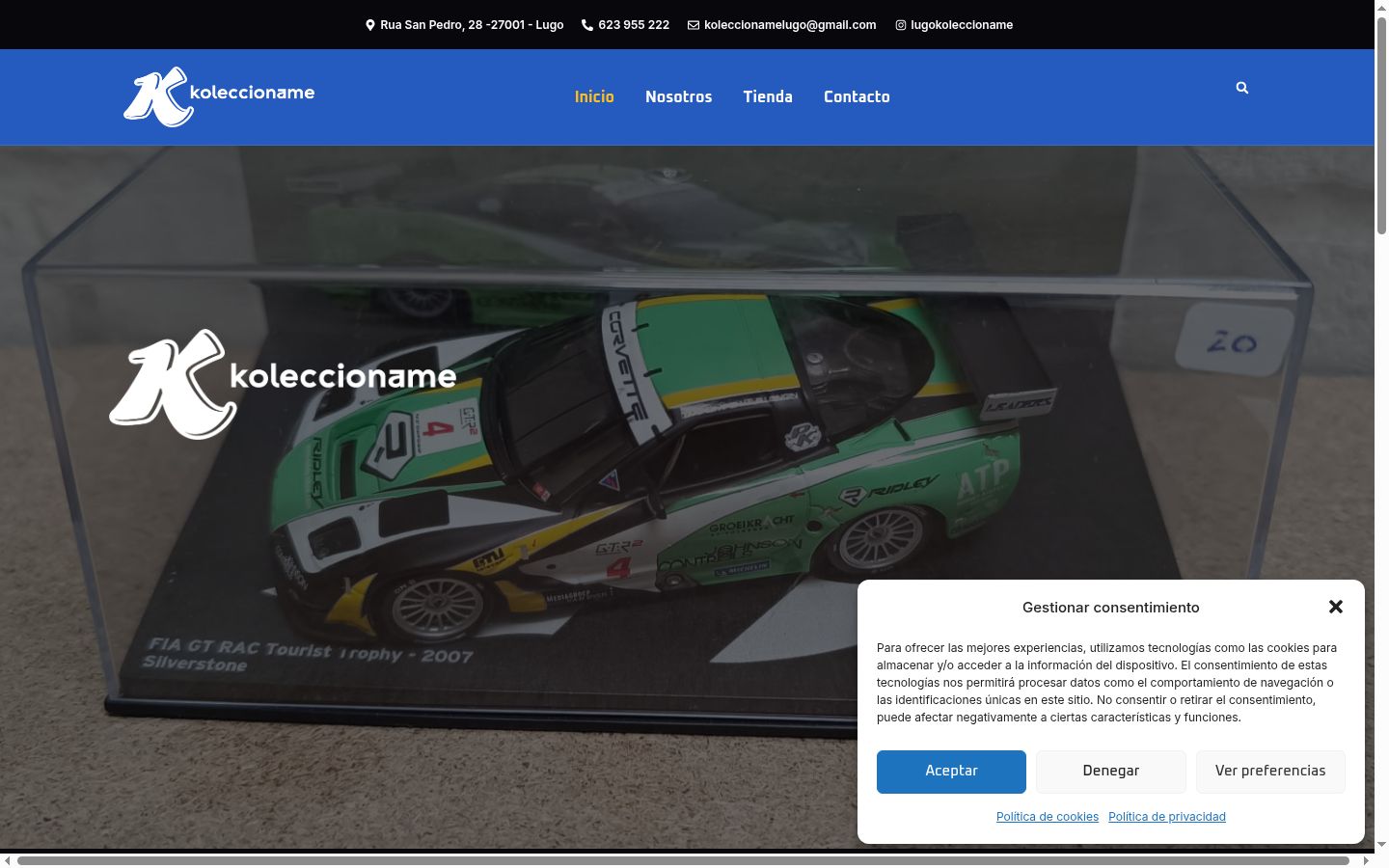
Task: Open Política de cookies link
Action: [x=1048, y=817]
